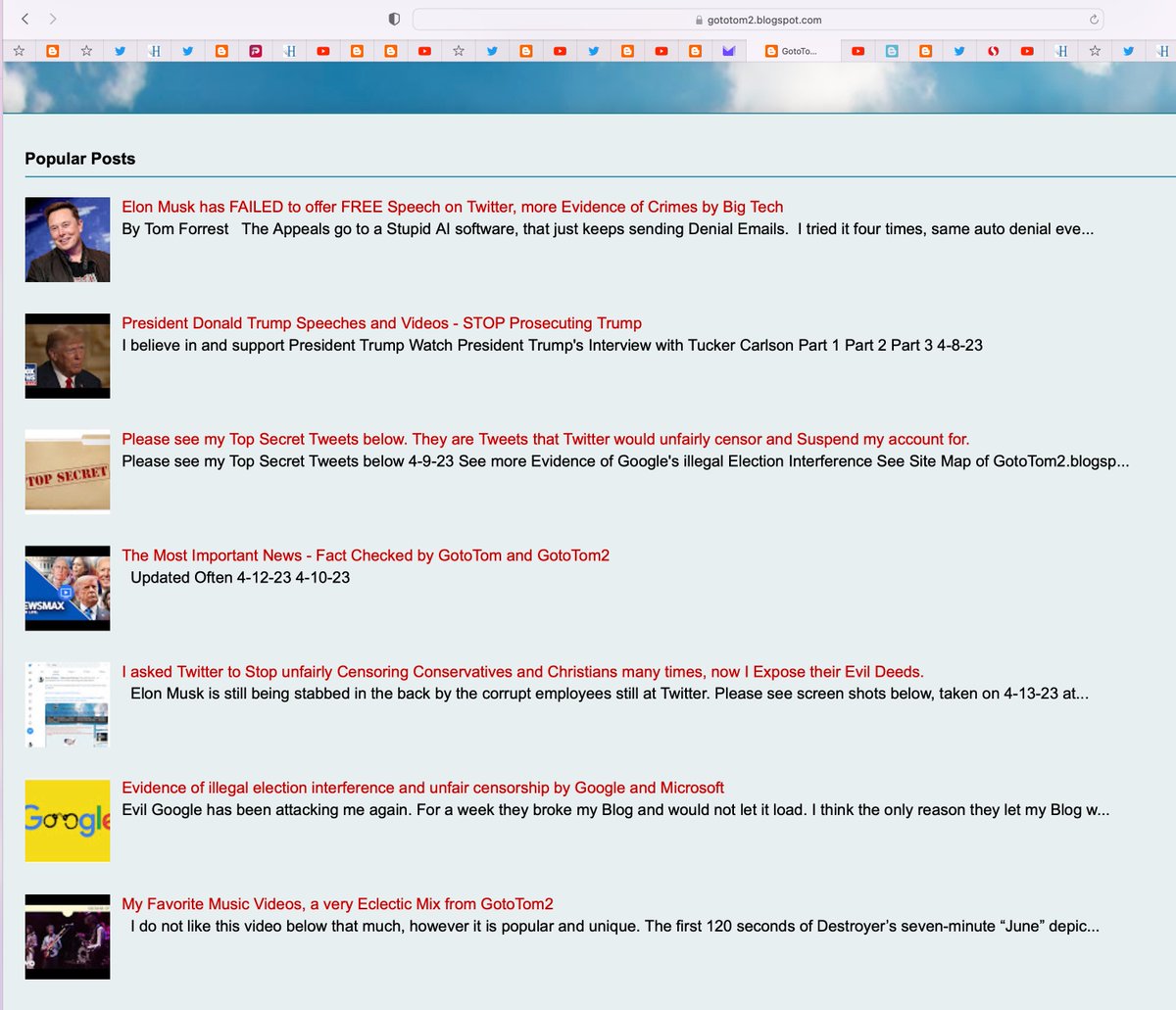The width and height of the screenshot is (1176, 1010).
Task: Open The Most Important News post link
Action: click(x=366, y=555)
